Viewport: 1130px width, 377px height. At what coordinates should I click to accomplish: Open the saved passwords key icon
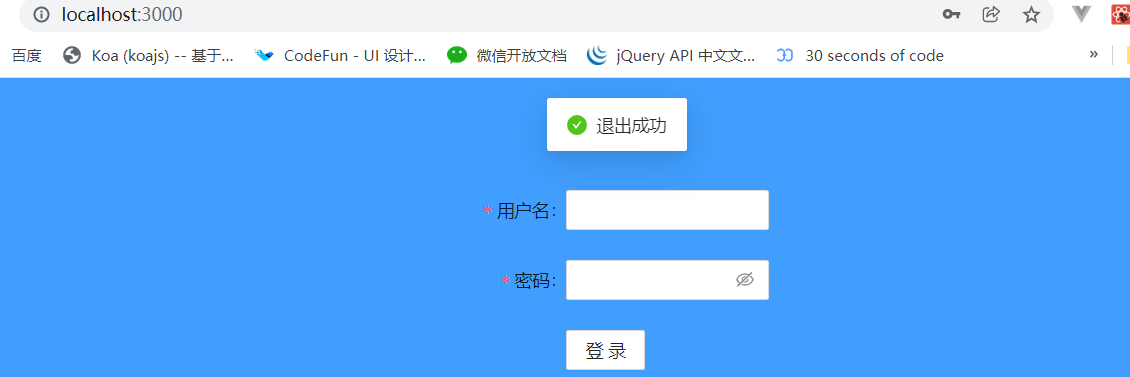pos(951,14)
